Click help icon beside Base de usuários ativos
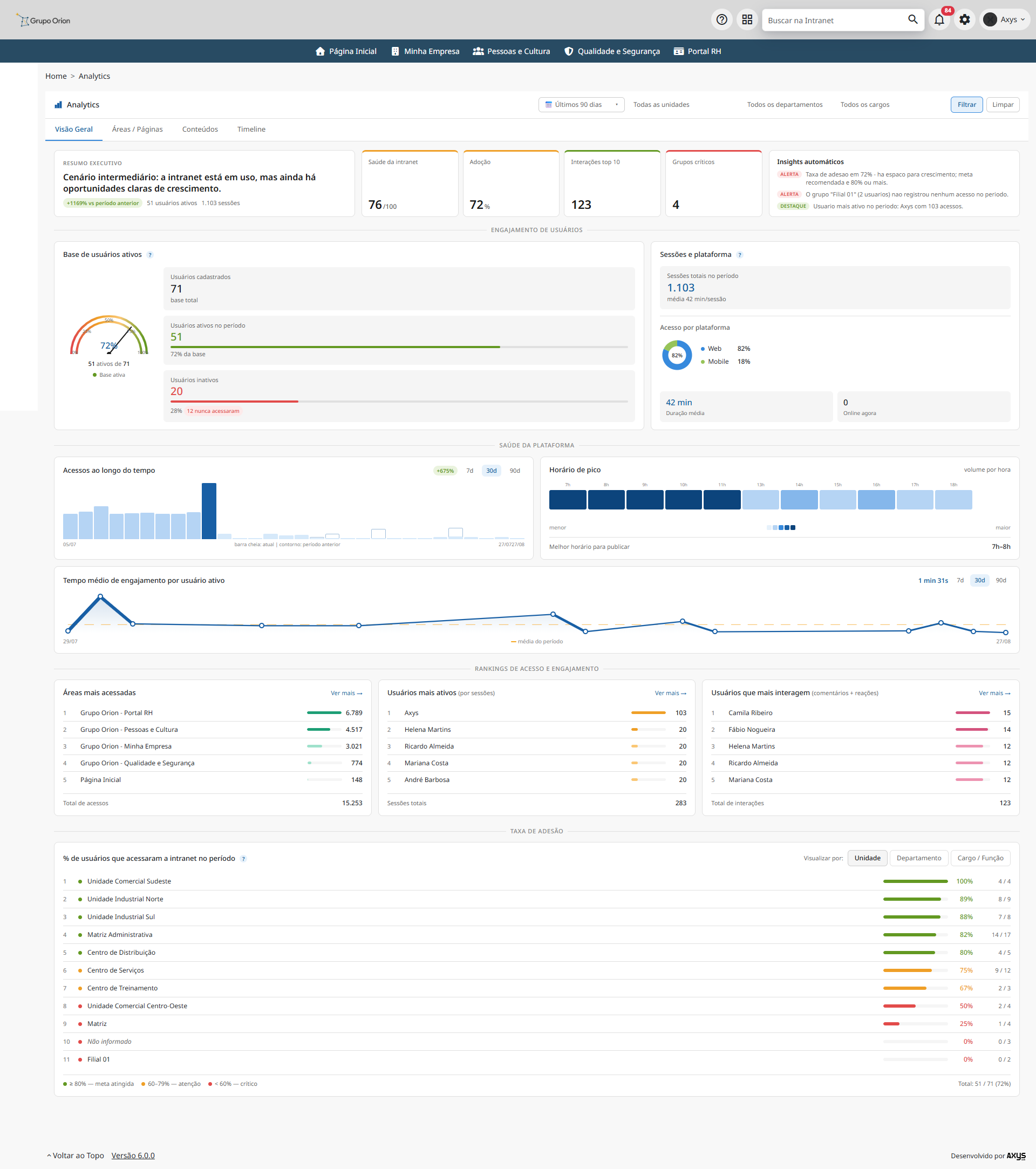1036x1169 pixels. pos(150,255)
